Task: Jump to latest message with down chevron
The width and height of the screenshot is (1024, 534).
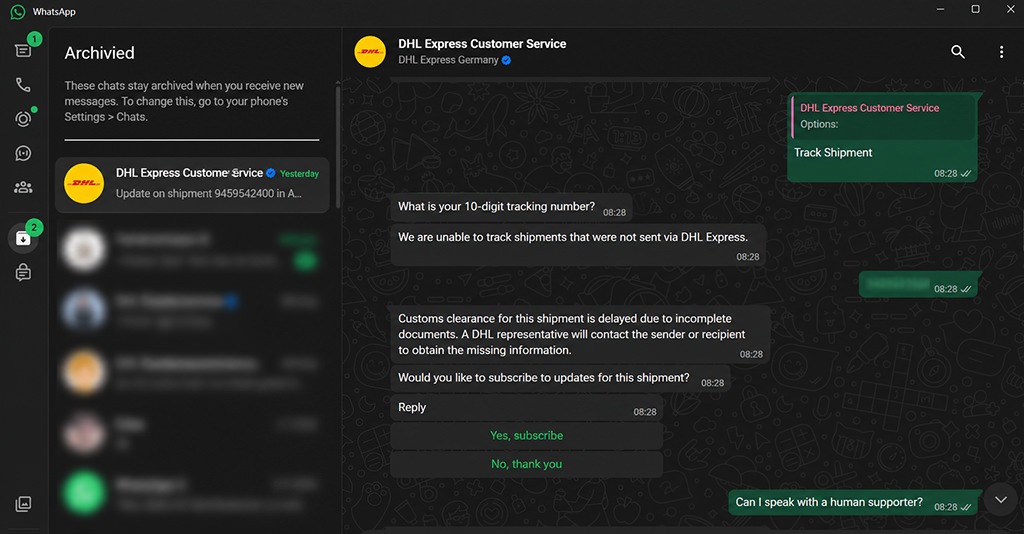Action: tap(1000, 500)
